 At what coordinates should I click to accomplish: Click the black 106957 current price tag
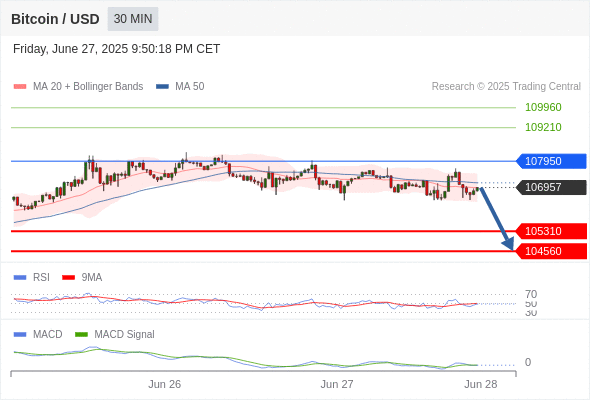pos(551,187)
